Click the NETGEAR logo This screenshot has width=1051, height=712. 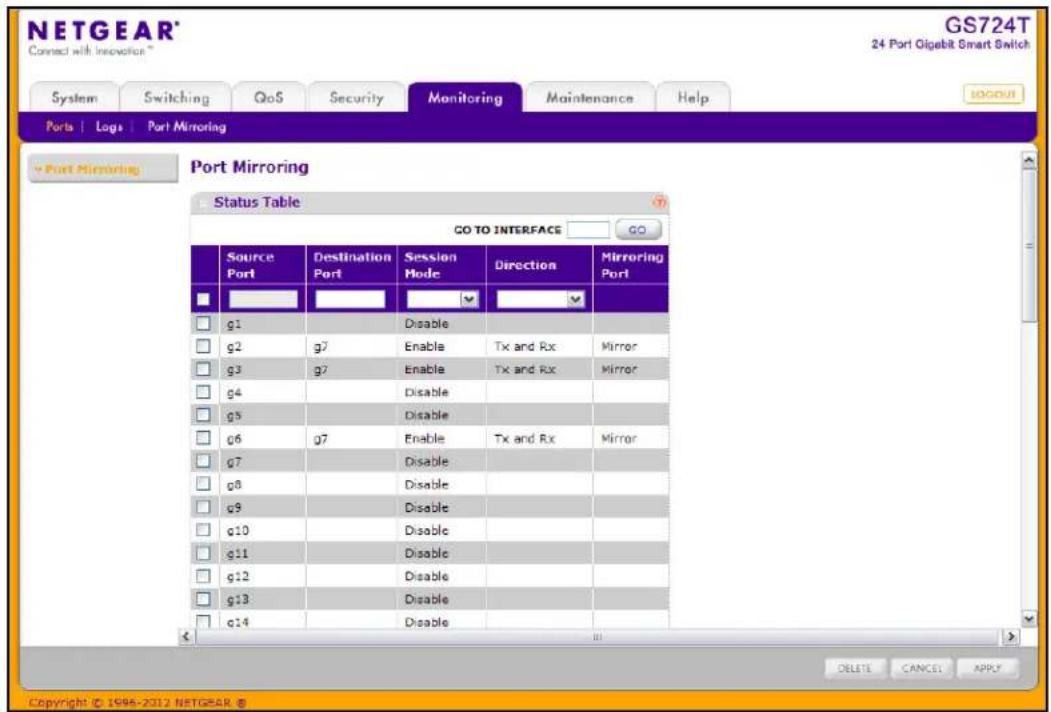[104, 31]
